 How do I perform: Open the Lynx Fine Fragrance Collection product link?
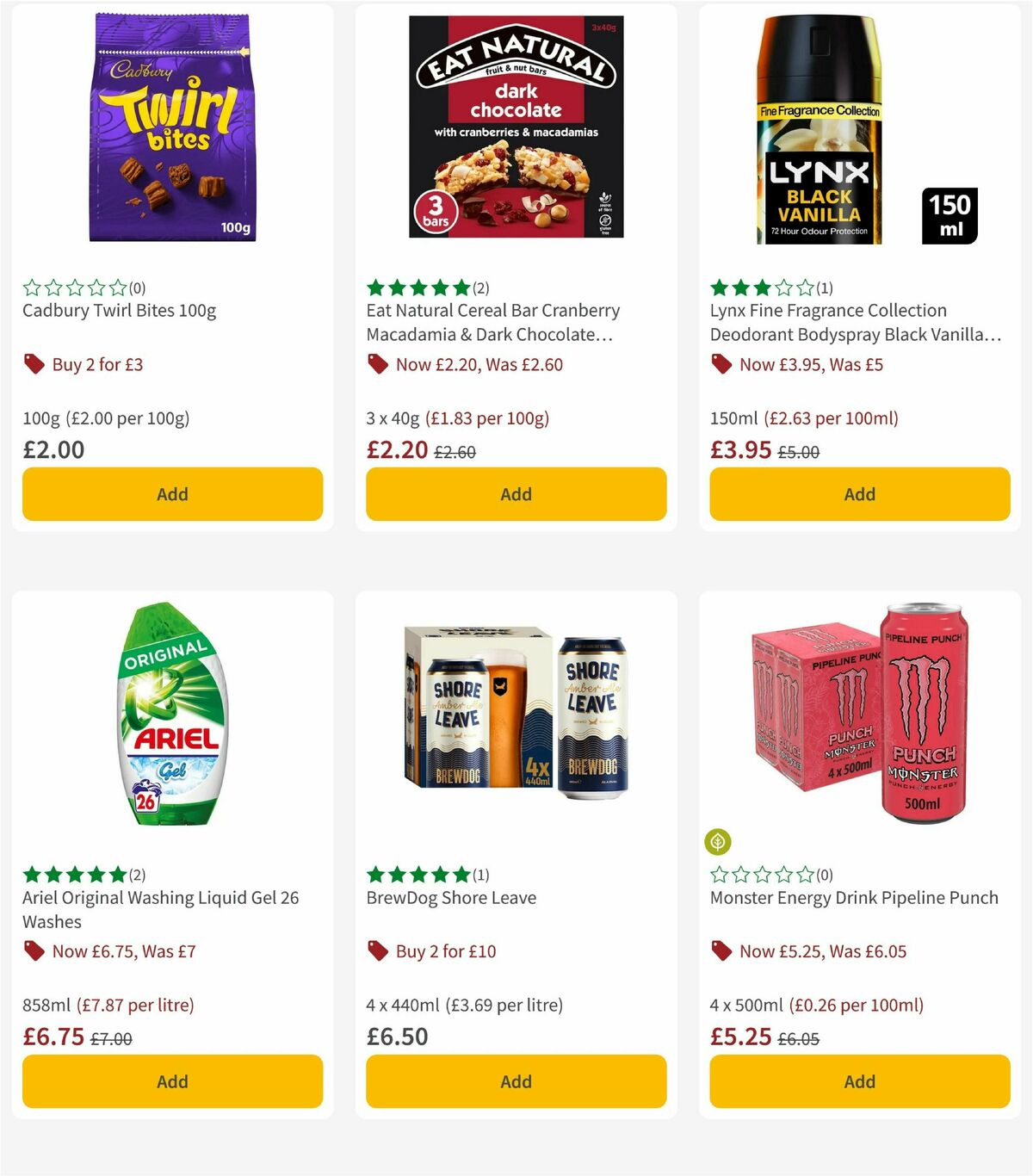coord(828,322)
